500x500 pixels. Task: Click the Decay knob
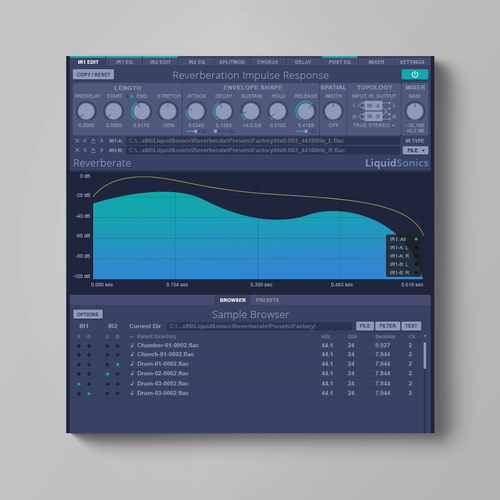click(223, 111)
